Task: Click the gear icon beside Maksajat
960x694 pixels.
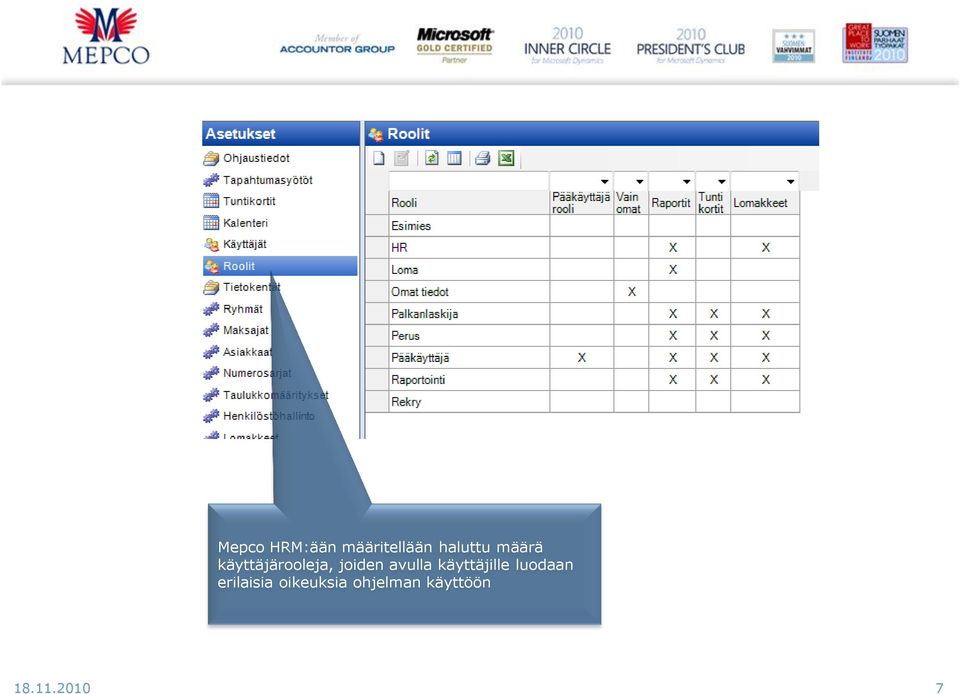Action: pyautogui.click(x=211, y=330)
